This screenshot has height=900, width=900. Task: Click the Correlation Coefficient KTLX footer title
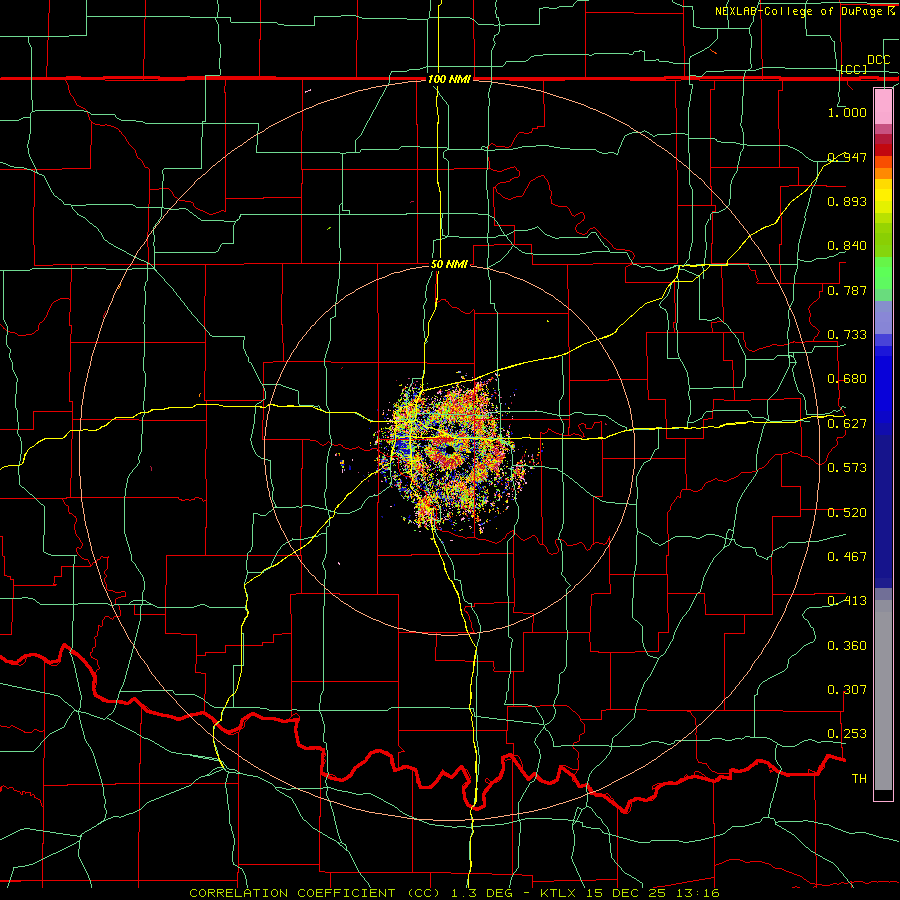[x=454, y=893]
